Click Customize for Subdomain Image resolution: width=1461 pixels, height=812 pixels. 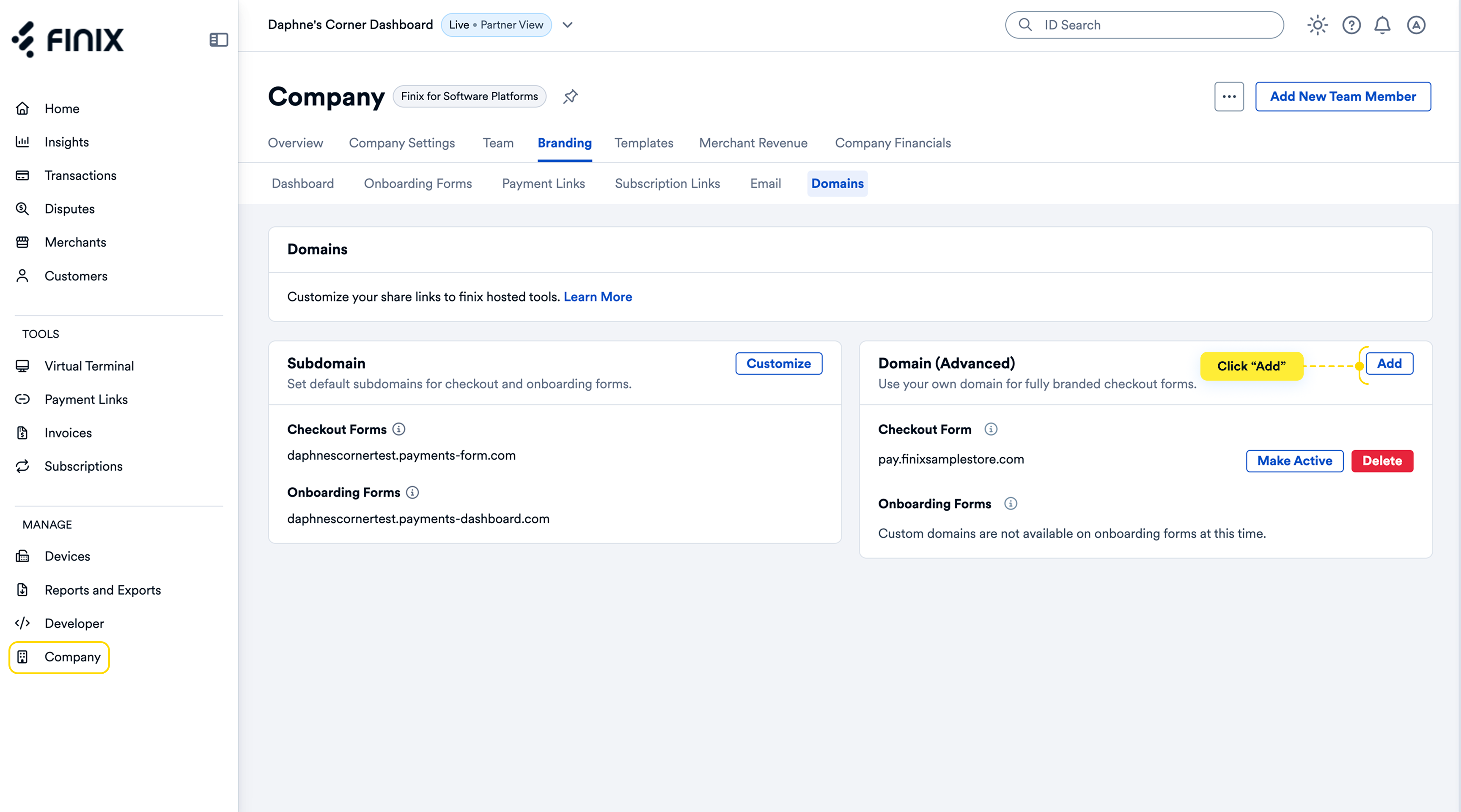click(779, 363)
